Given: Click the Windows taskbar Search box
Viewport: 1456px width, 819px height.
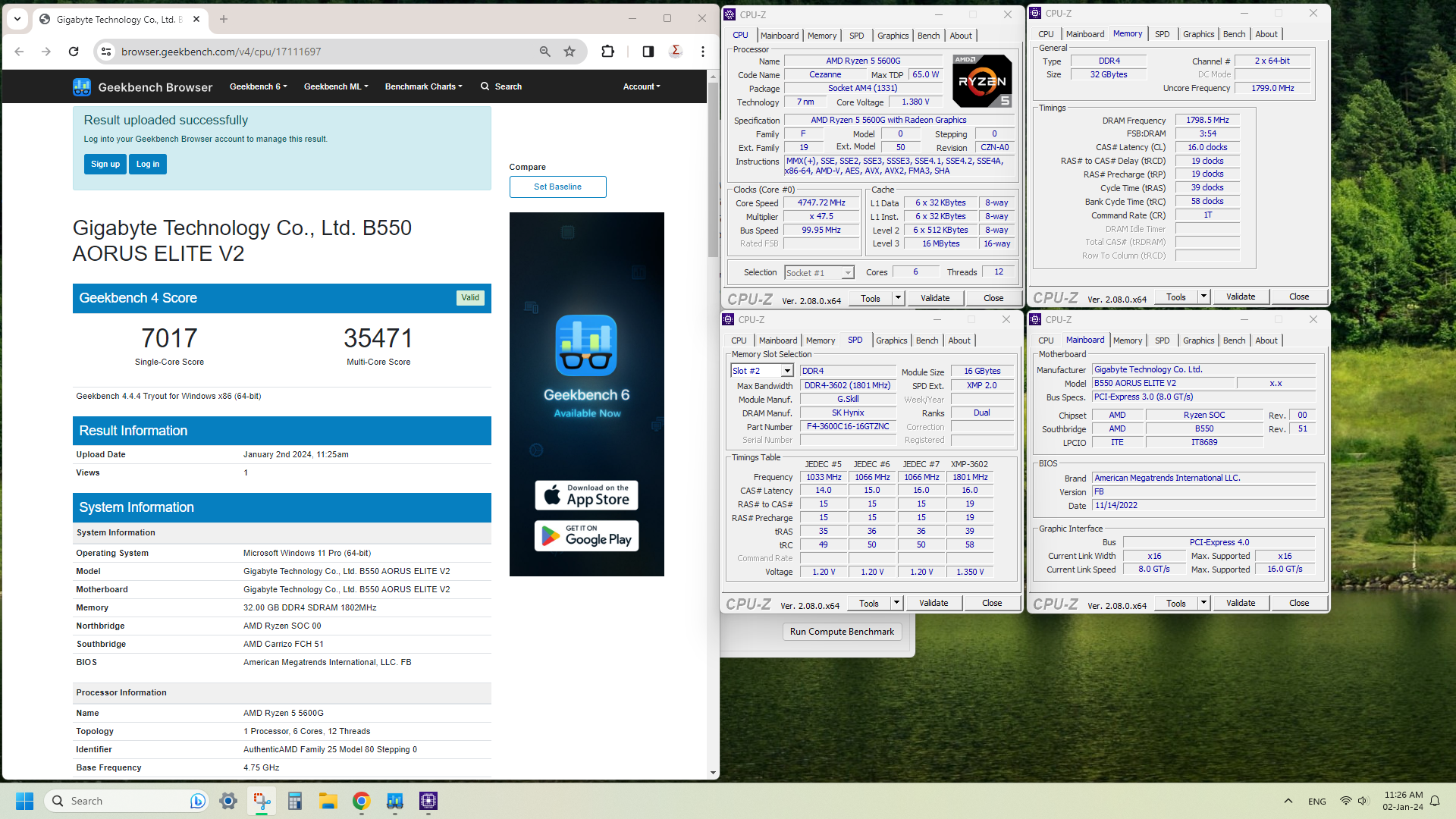Looking at the screenshot, I should click(x=125, y=801).
